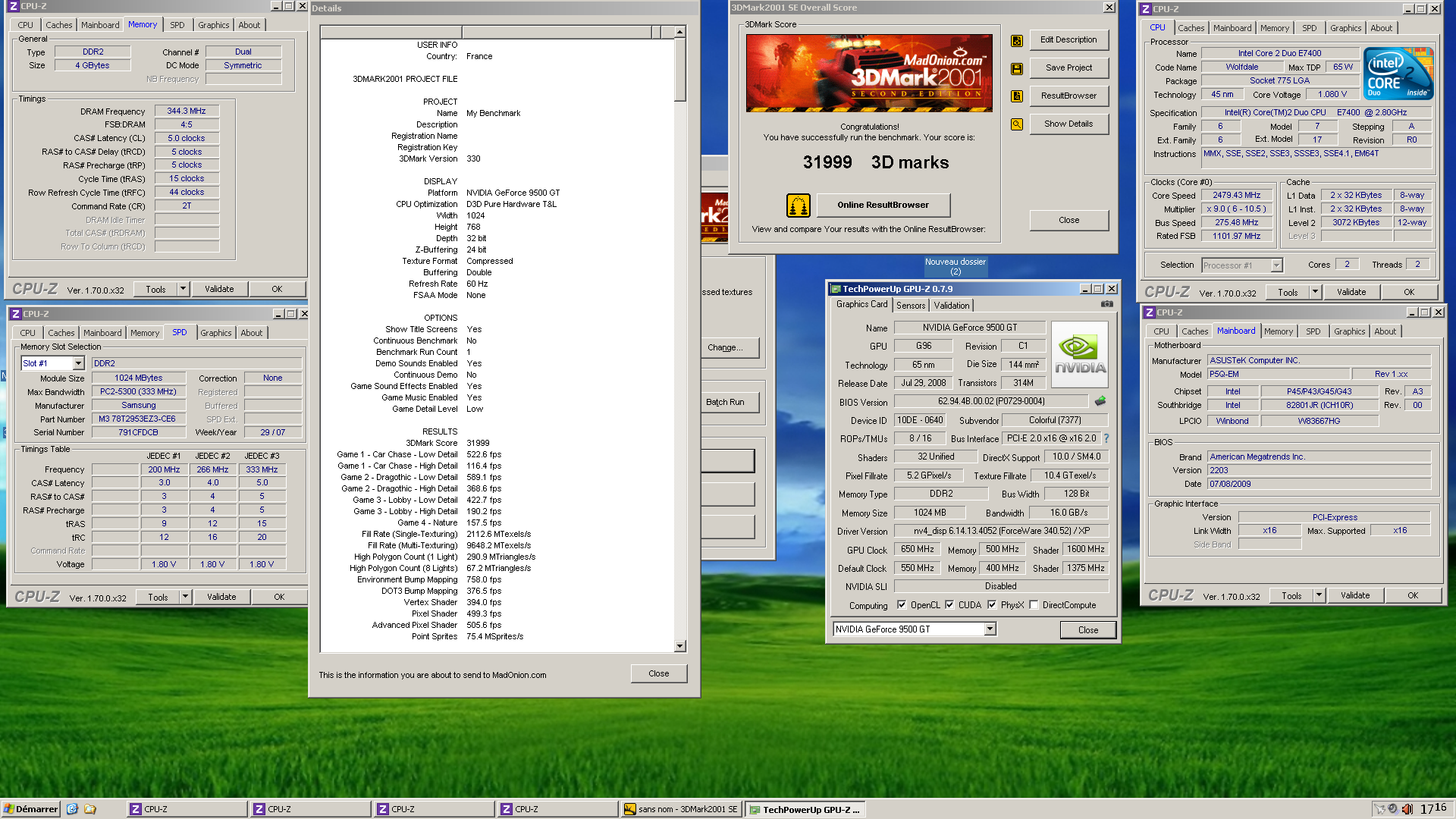Click the ResultBrowser button in 3DMark
This screenshot has height=819, width=1456.
[x=1068, y=96]
